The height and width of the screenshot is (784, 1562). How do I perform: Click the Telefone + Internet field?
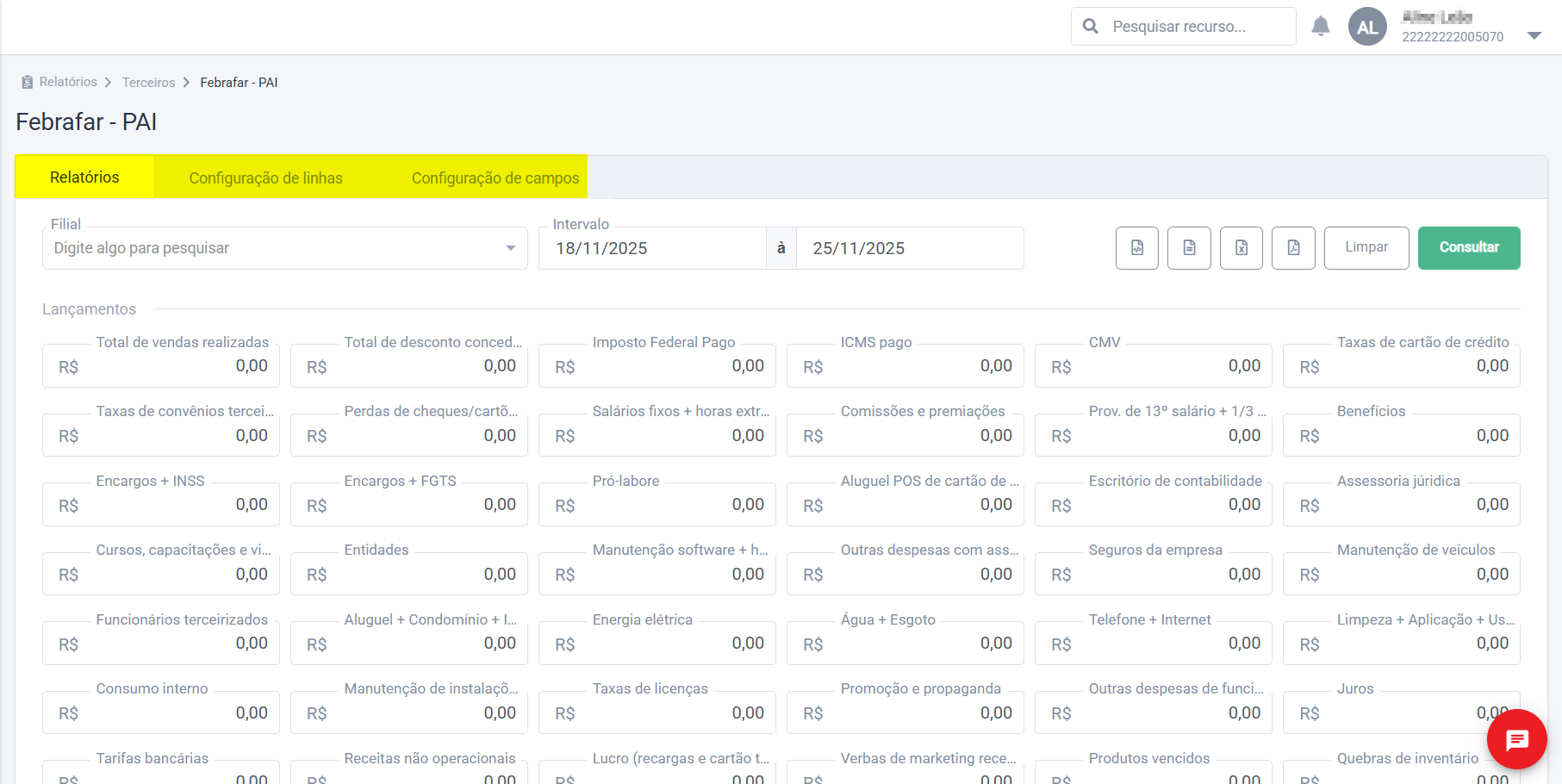pyautogui.click(x=1154, y=644)
